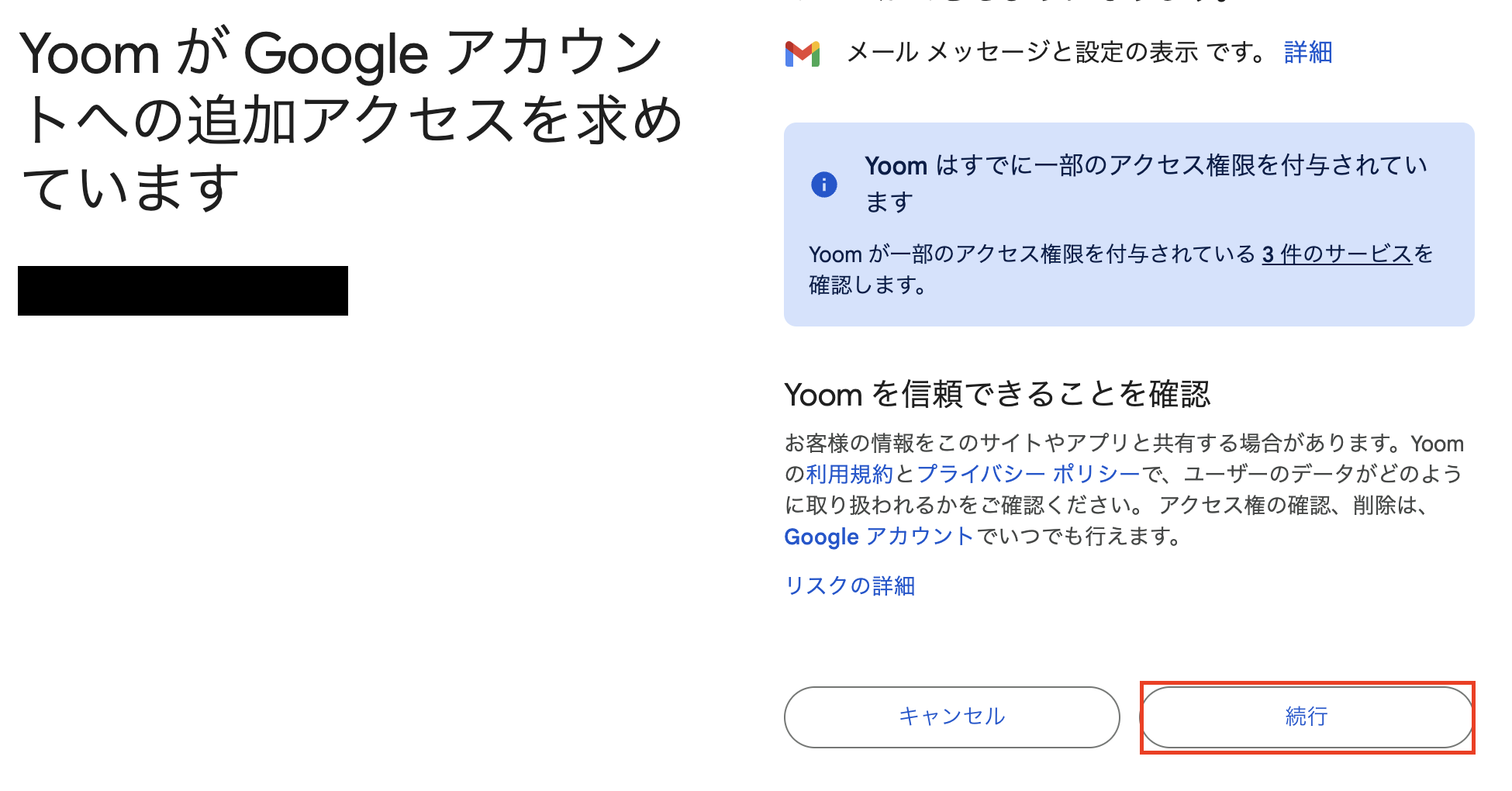
Task: Click the アクセス権の確認、削除は、 sentence
Action: coord(1293,505)
